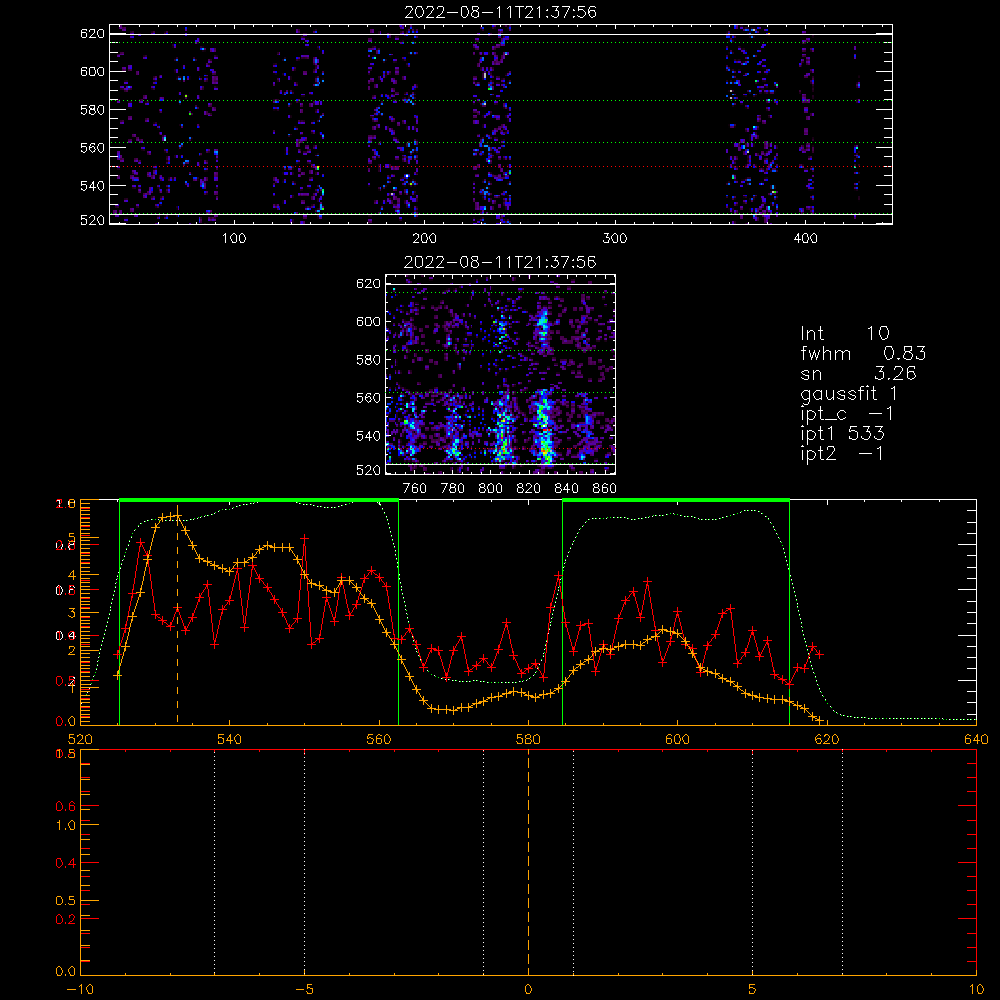
Task: Click the timestamp title above the middle zoomed image
Action: tap(500, 261)
